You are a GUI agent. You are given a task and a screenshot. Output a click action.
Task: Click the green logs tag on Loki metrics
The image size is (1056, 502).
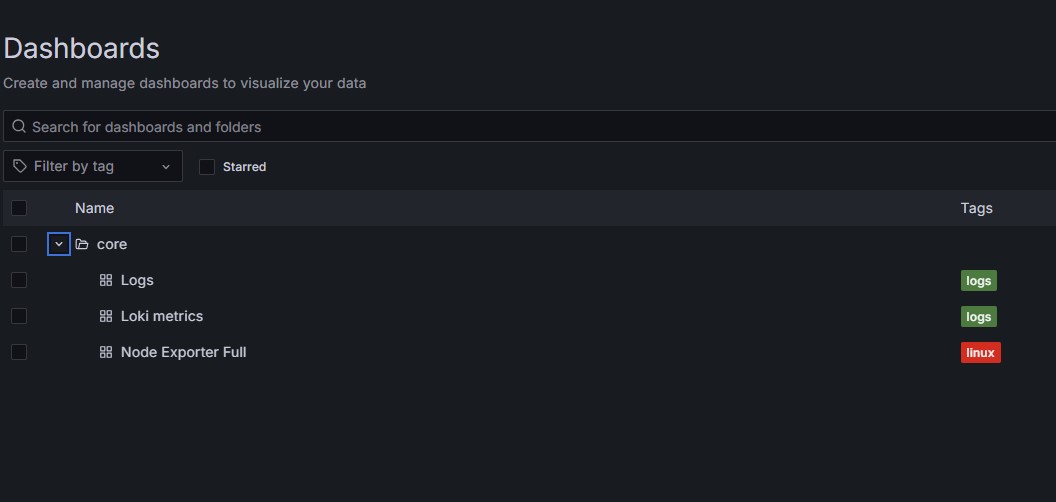(x=979, y=317)
